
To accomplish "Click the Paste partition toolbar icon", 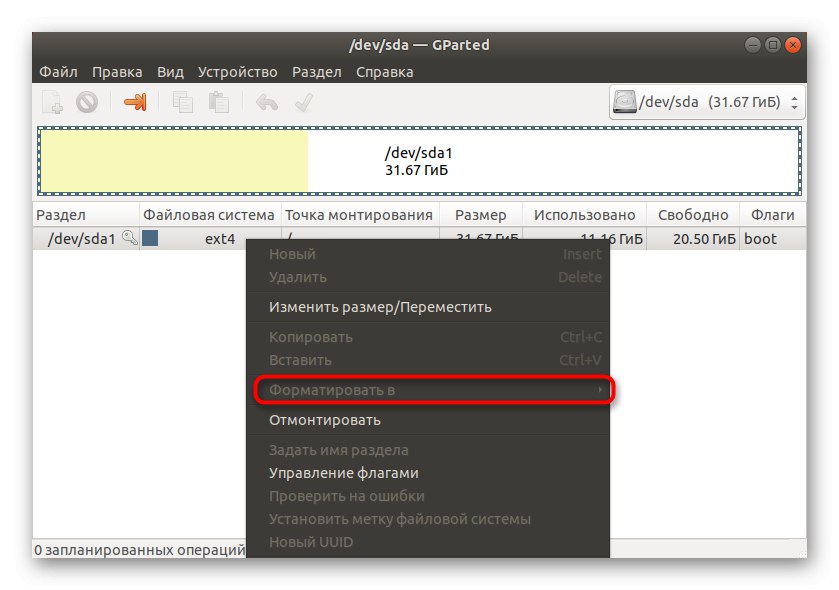I will point(218,102).
